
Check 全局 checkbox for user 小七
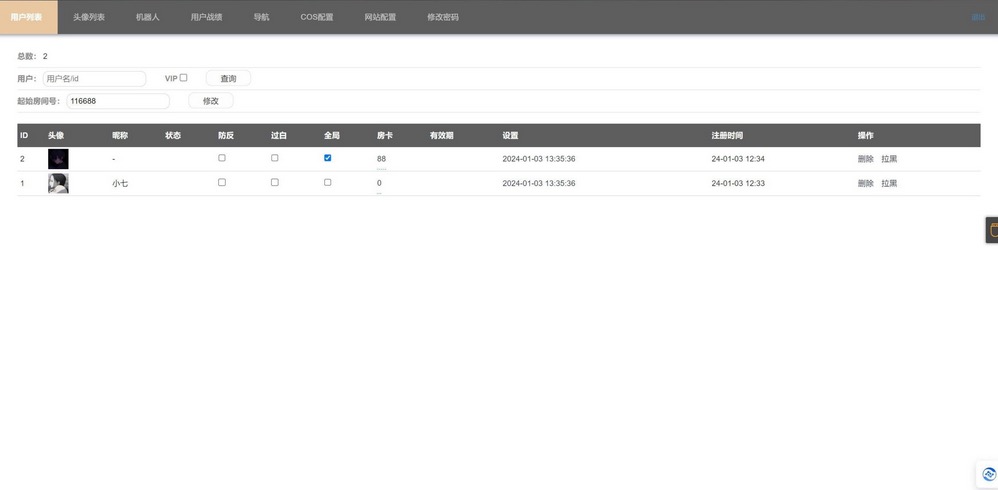[328, 182]
